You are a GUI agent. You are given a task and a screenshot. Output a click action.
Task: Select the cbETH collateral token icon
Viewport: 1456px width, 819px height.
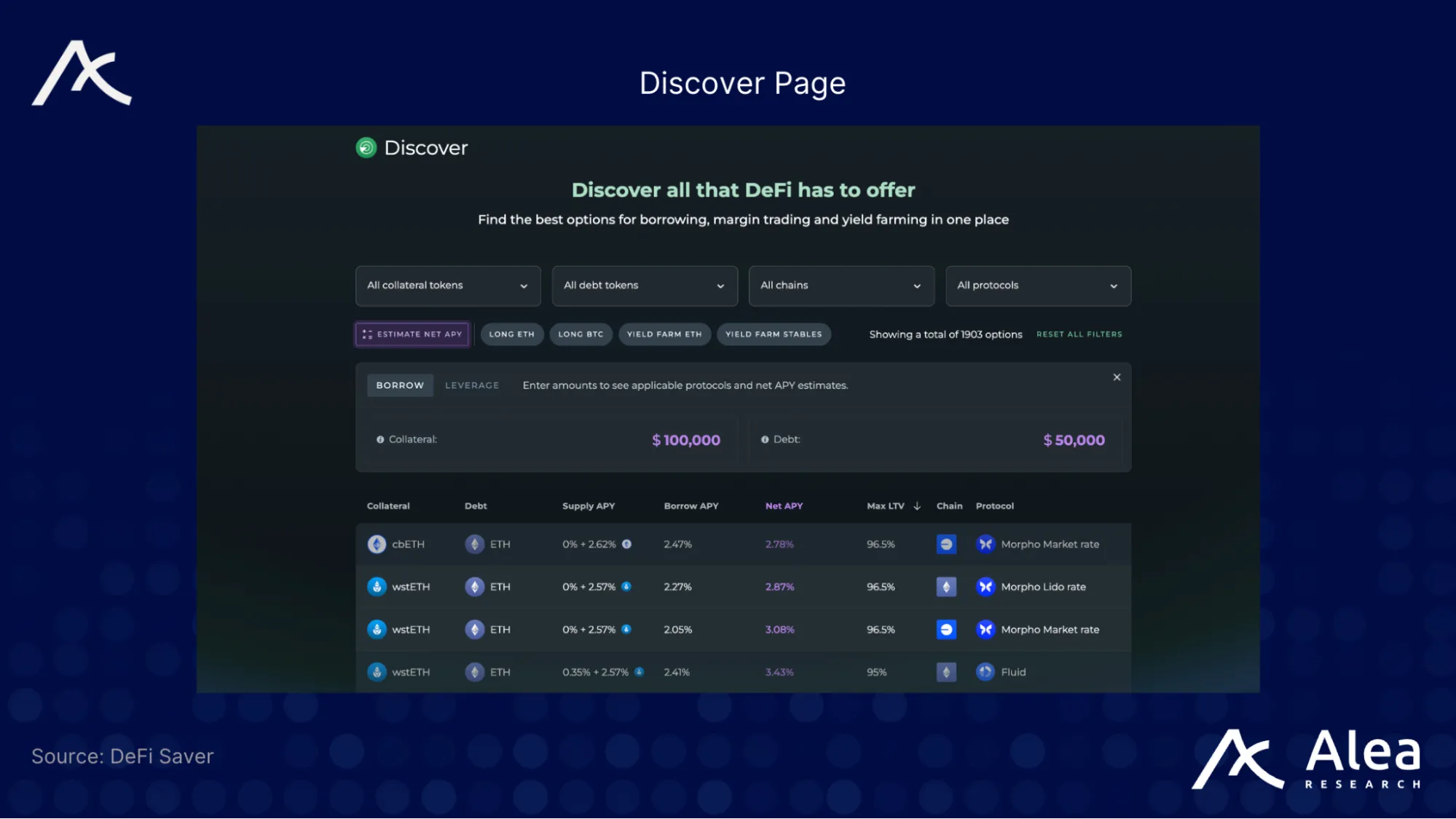click(377, 544)
